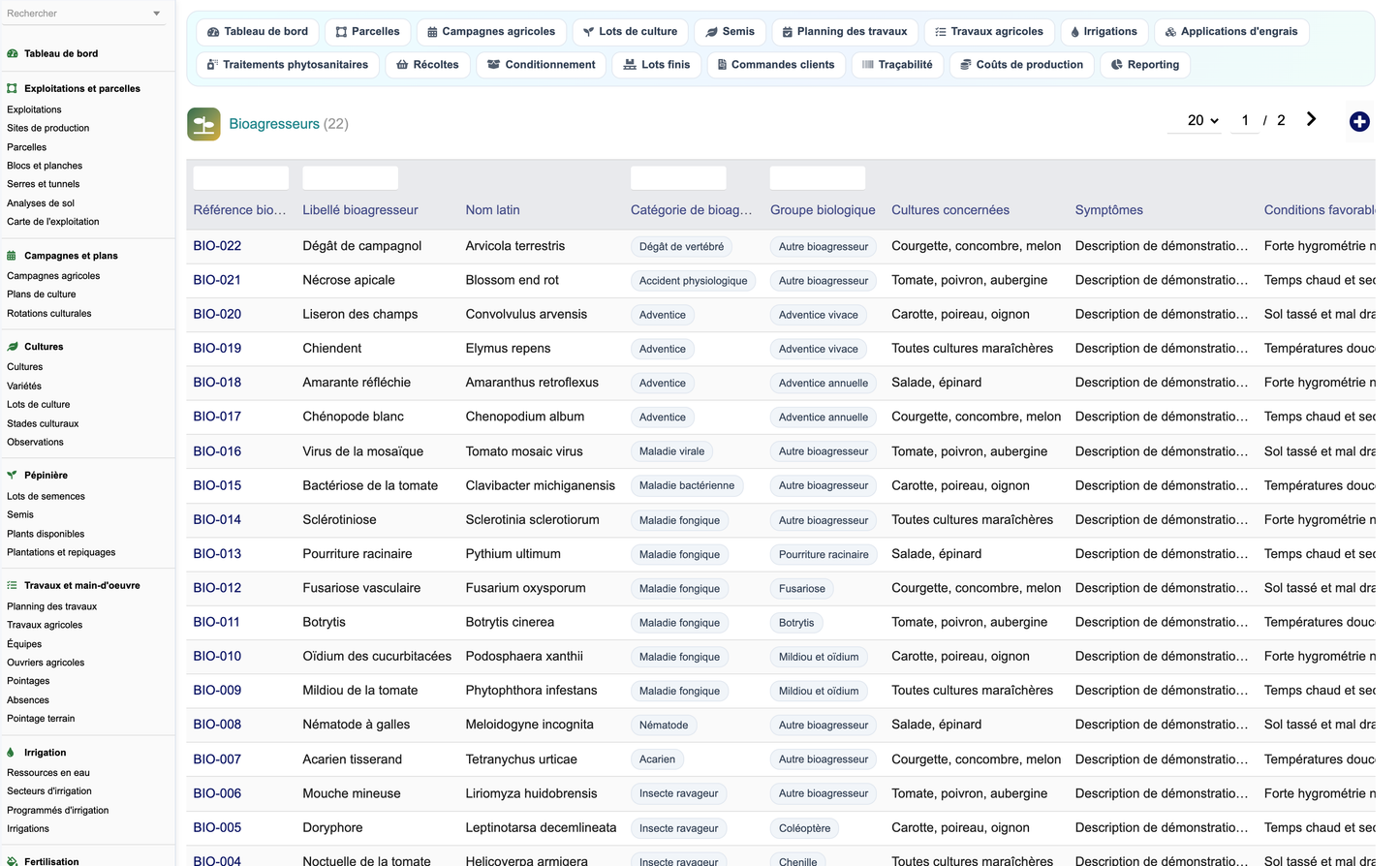Click the Dégât de vertébré category tag
1400x866 pixels.
(681, 247)
